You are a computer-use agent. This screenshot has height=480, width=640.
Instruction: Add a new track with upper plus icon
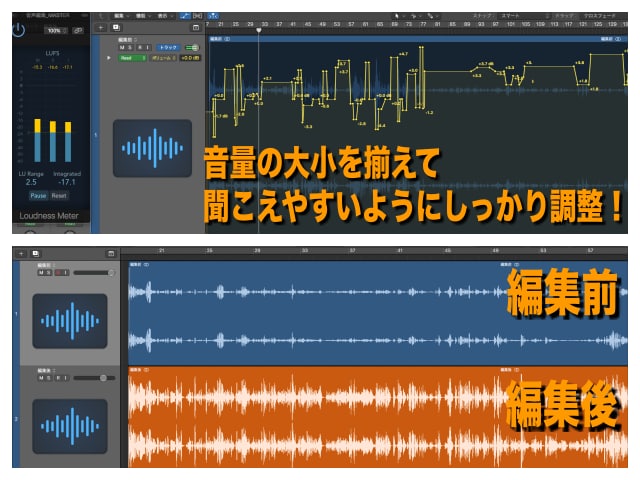(x=101, y=27)
